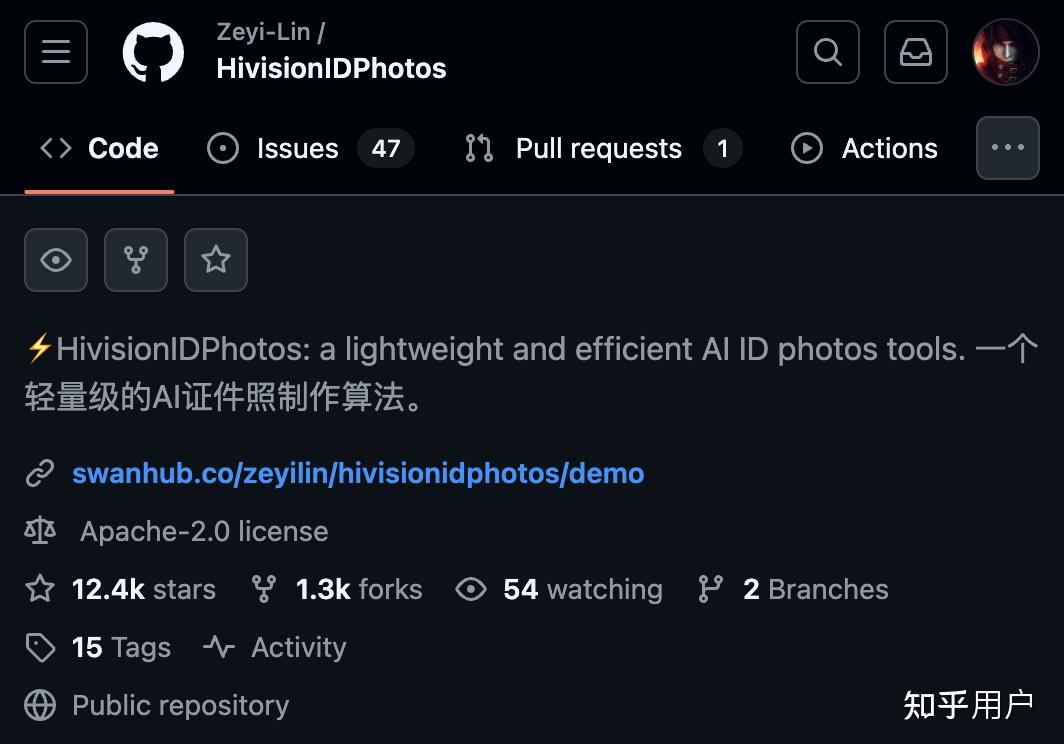Open the swanhub.co demo link
The image size is (1064, 744).
click(x=358, y=473)
